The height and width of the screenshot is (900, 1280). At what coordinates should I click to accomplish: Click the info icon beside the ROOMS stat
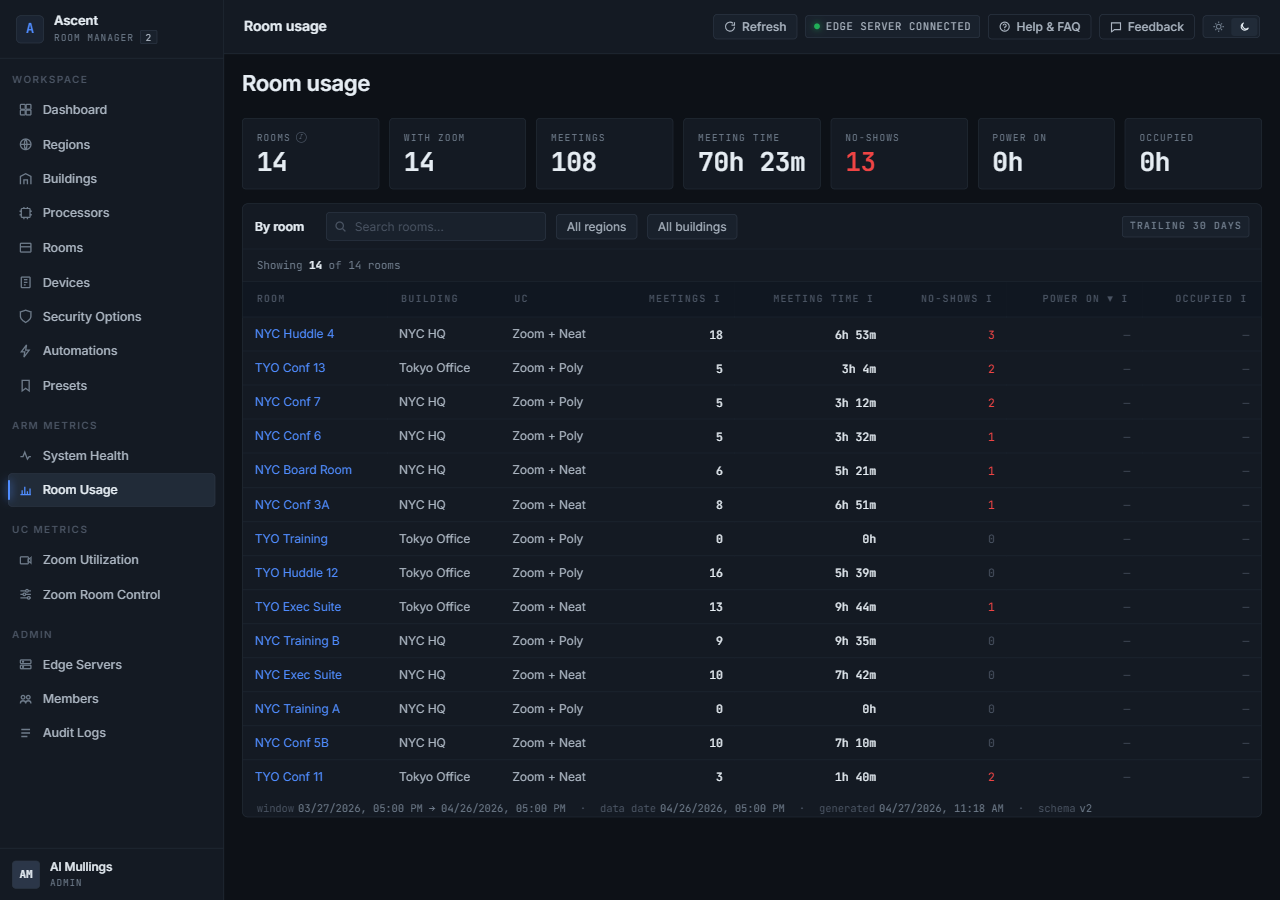point(301,138)
